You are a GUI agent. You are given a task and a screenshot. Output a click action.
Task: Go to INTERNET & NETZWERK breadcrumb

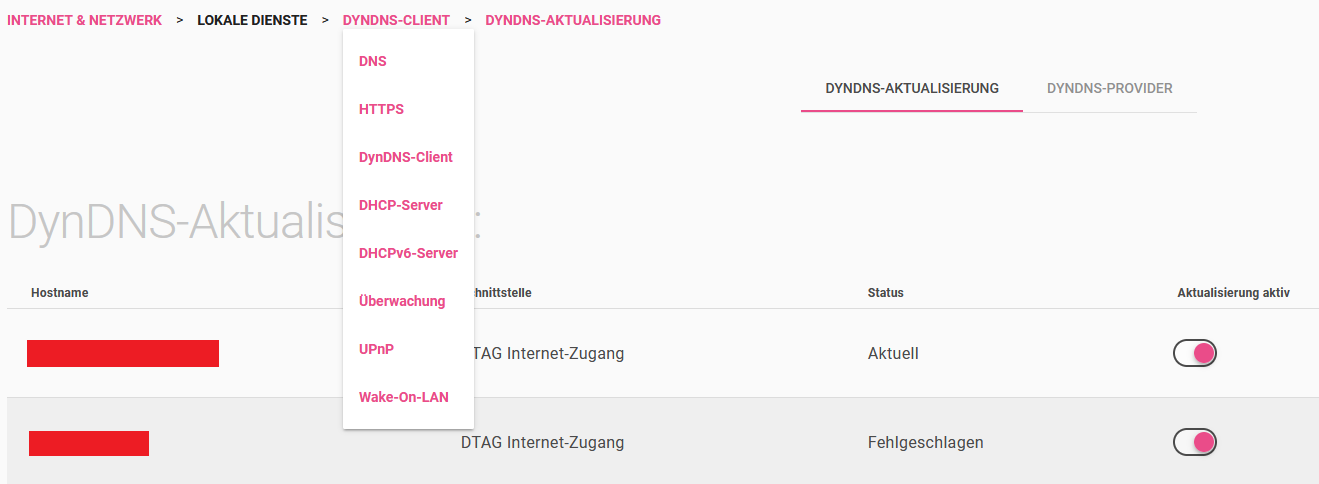click(85, 20)
